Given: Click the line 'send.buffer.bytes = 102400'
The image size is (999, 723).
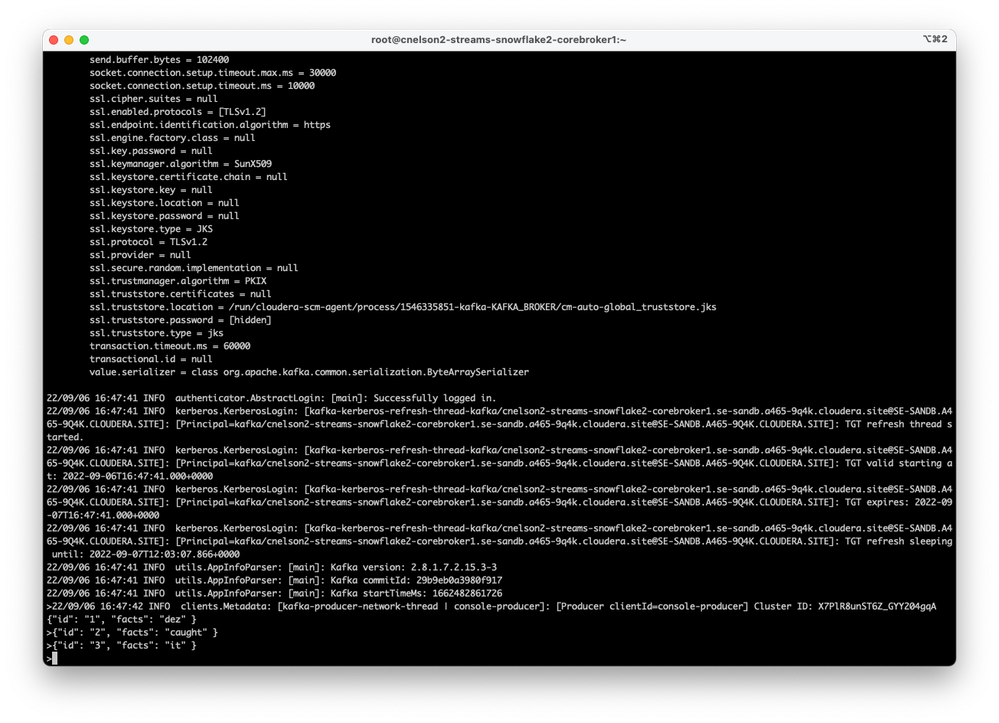Looking at the screenshot, I should pyautogui.click(x=159, y=60).
